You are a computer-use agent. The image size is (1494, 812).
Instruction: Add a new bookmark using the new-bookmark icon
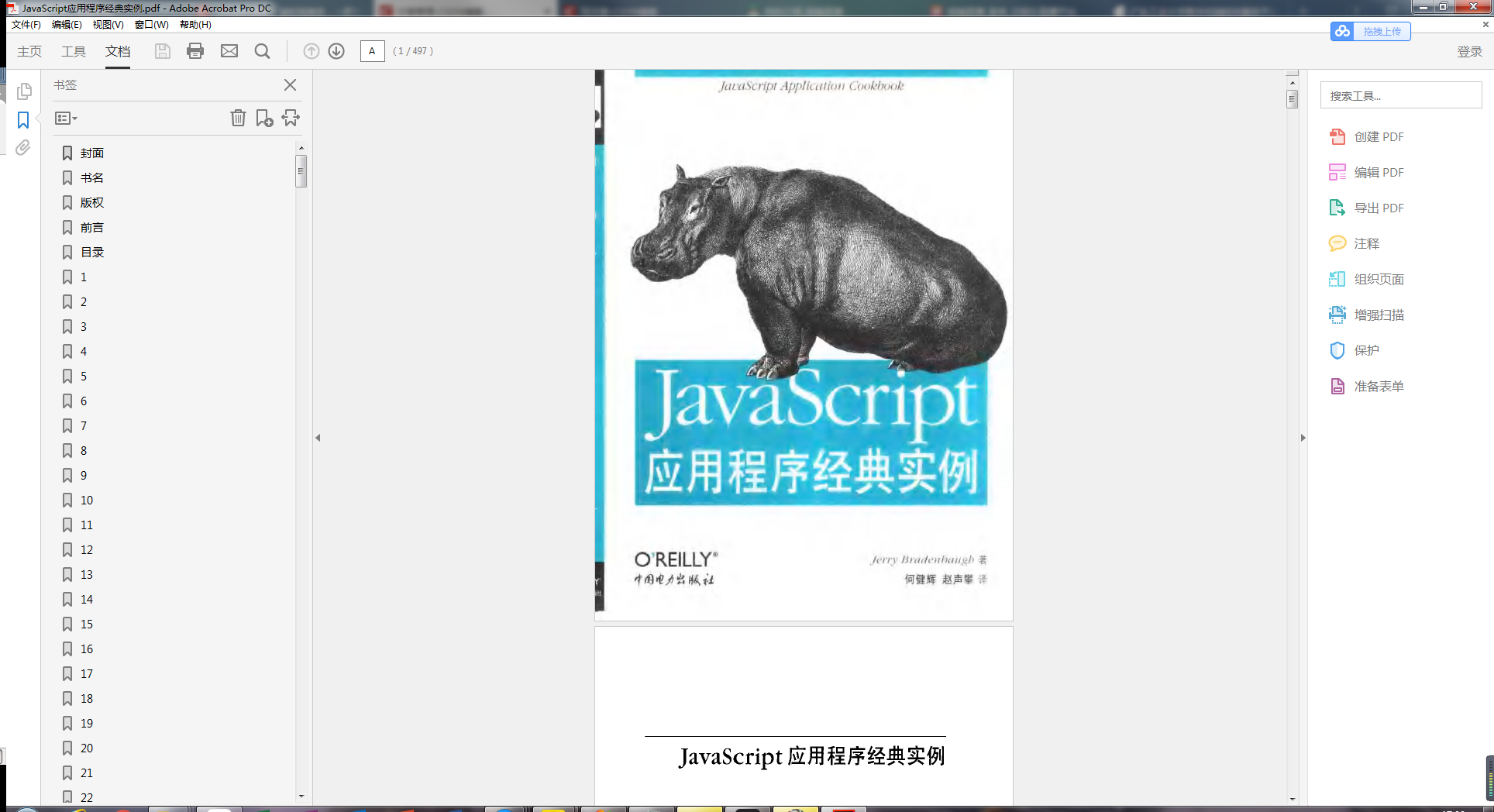pyautogui.click(x=265, y=118)
